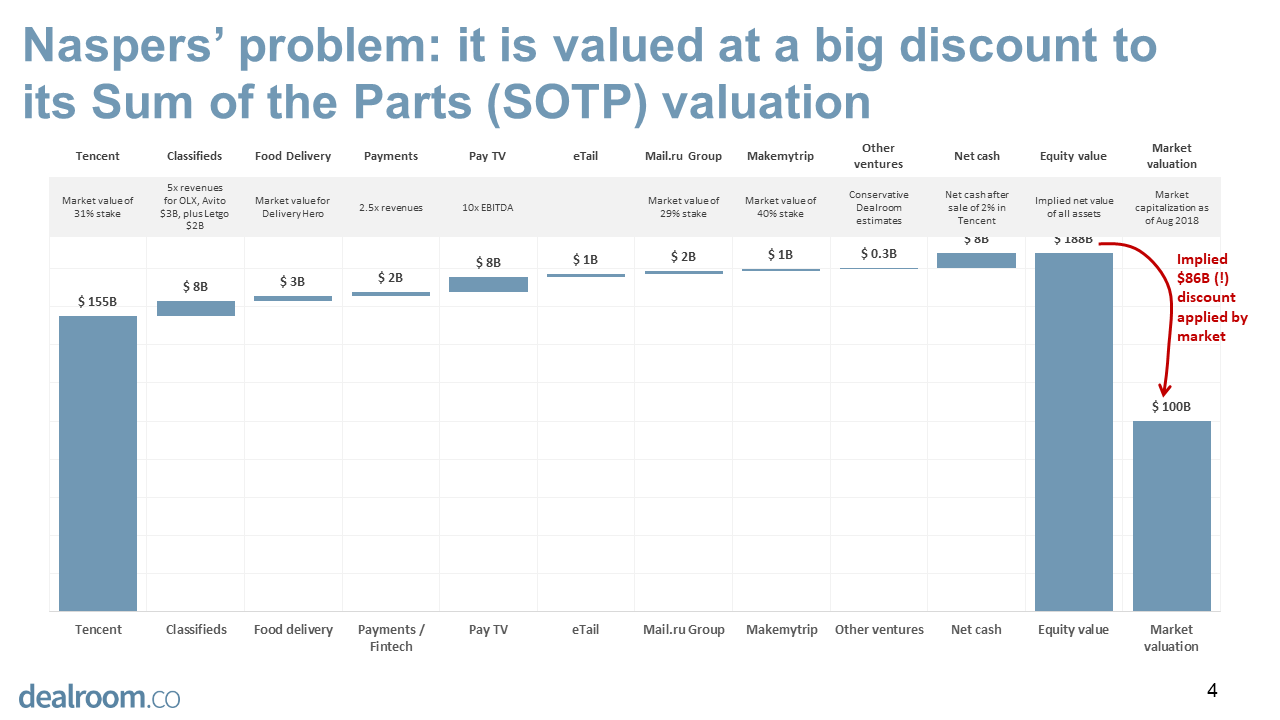Click the $ 155B data label

97,301
